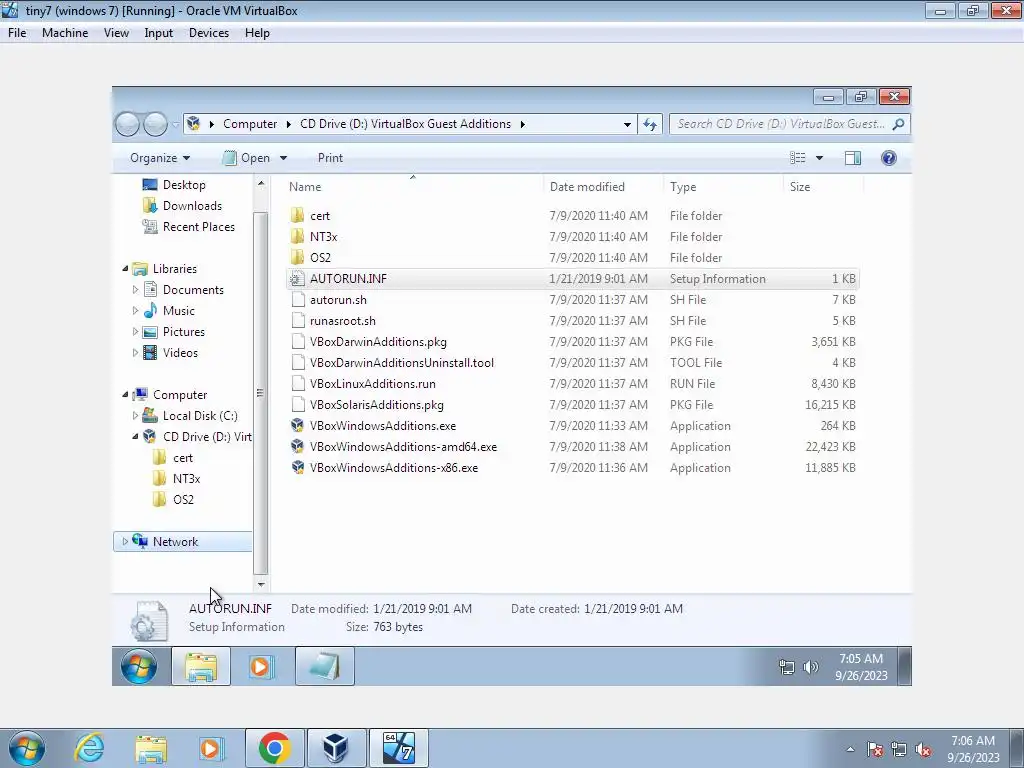Open the guest Start menu orb
This screenshot has height=768, width=1024.
click(138, 666)
